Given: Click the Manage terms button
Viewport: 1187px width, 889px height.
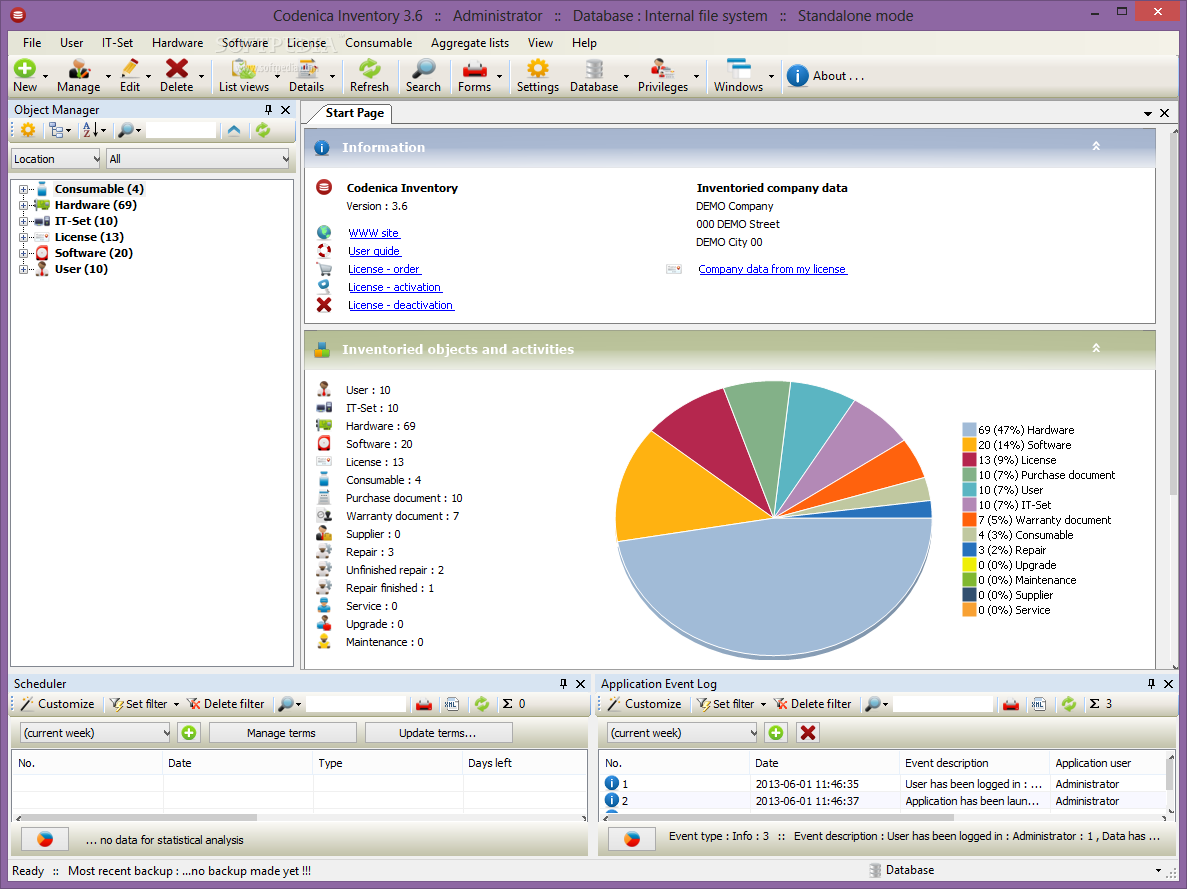Looking at the screenshot, I should [x=282, y=733].
